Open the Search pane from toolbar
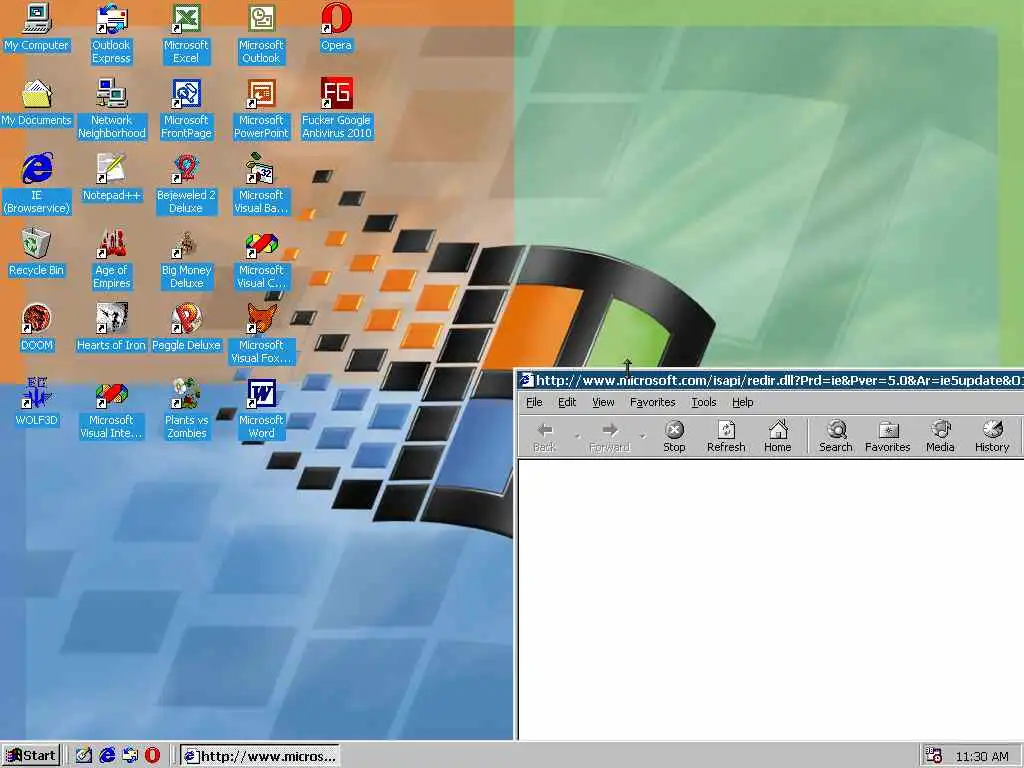1024x768 pixels. tap(836, 436)
